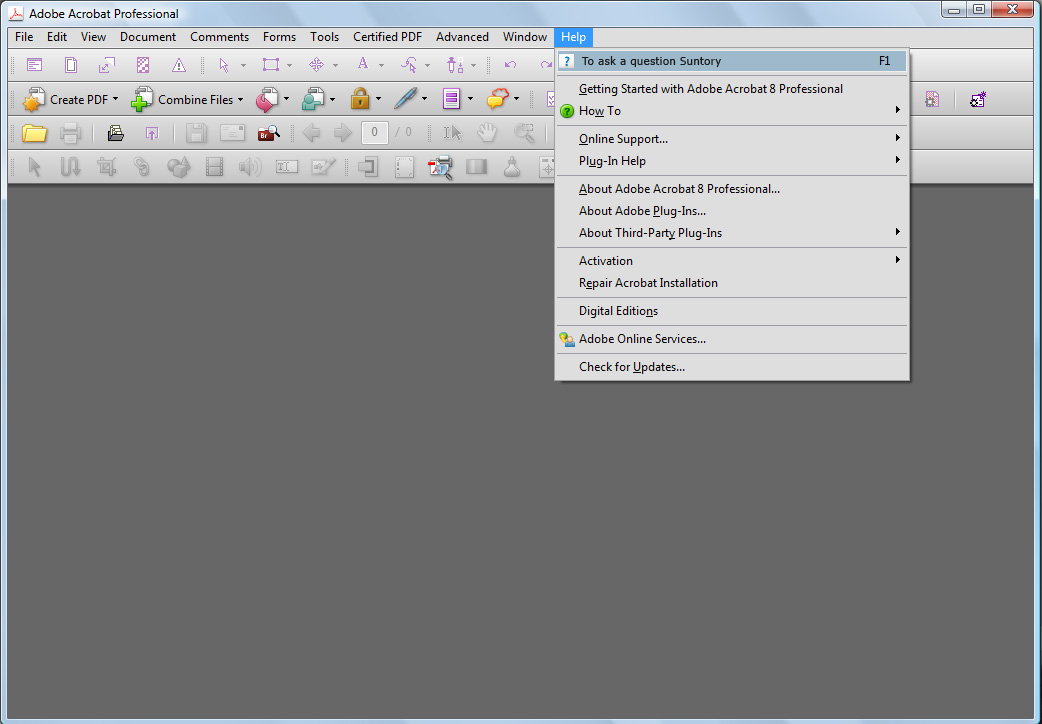Expand the Secure padlock dropdown arrow
Image resolution: width=1042 pixels, height=724 pixels.
click(378, 100)
